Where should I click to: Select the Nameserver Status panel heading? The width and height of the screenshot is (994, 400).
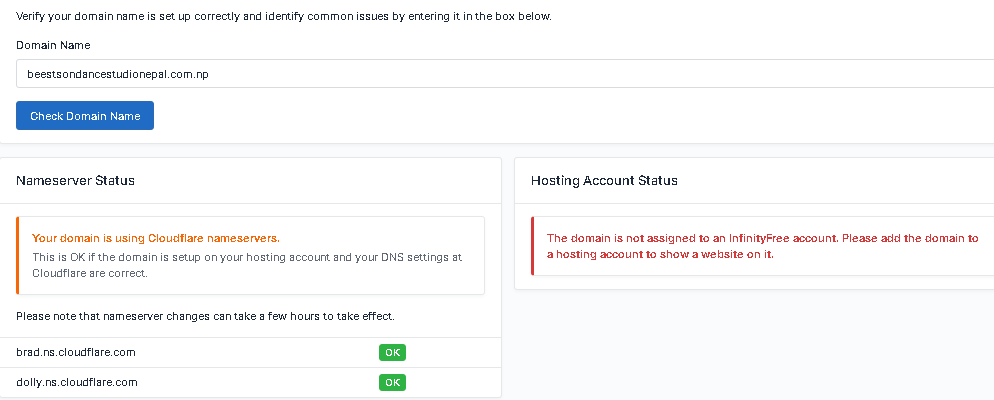point(75,181)
